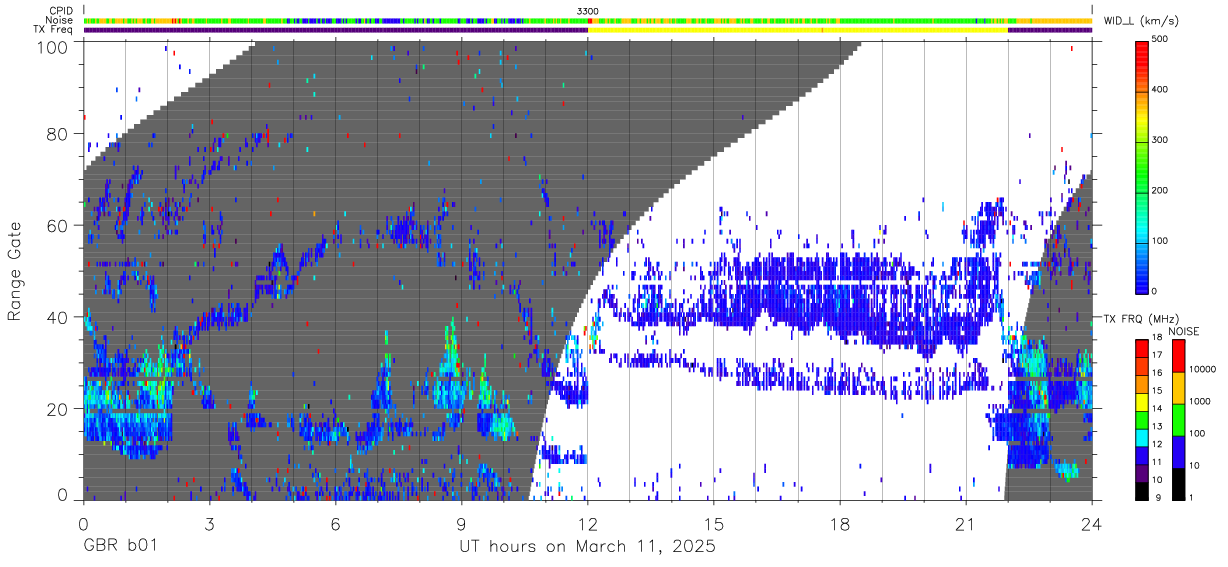Click x-axis tick label 24
Image resolution: width=1228 pixels, height=567 pixels.
pos(1091,523)
